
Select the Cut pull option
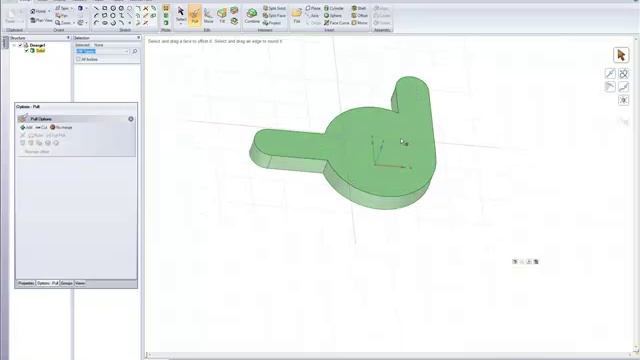pos(41,127)
